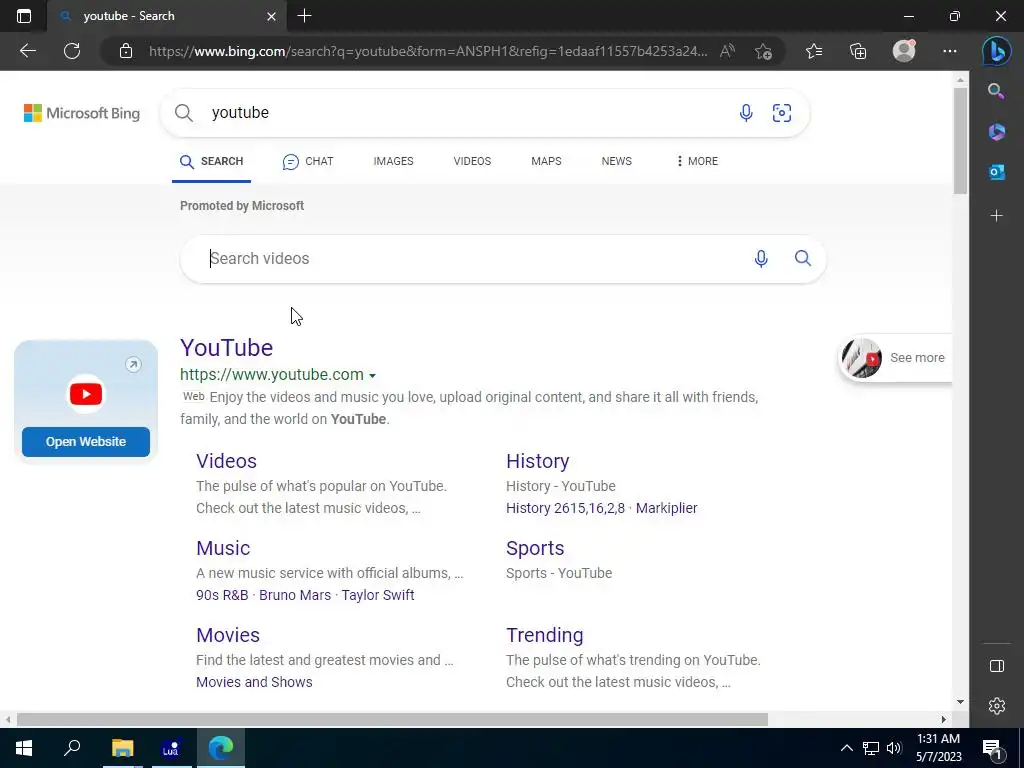
Task: Go to Microsoft Bing home logo
Action: pyautogui.click(x=82, y=113)
